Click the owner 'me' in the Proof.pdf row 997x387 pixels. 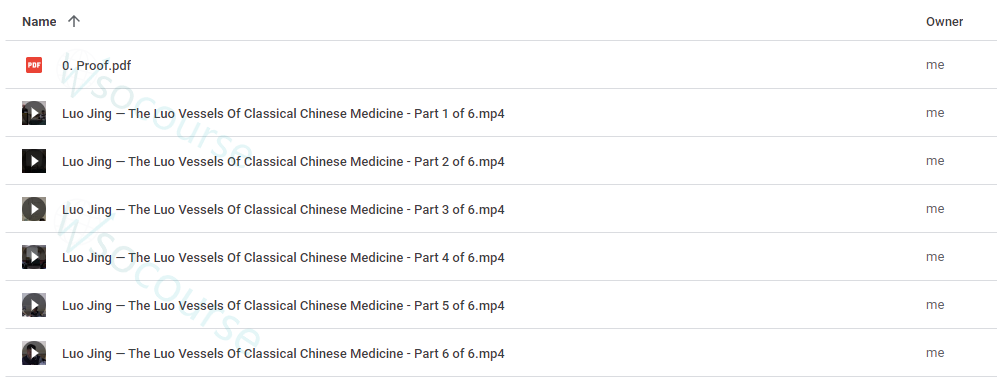coord(935,65)
